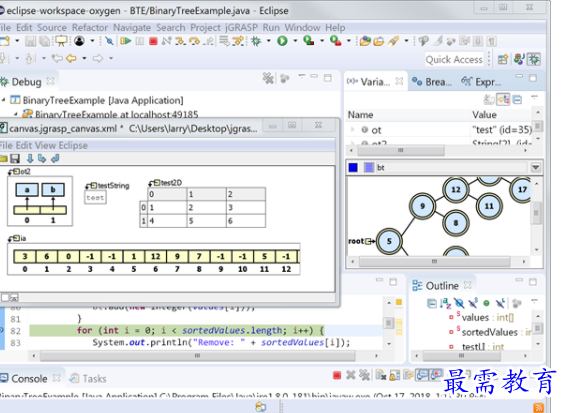
Task: Toggle Skip All Breakpoints icon
Action: click(x=109, y=41)
